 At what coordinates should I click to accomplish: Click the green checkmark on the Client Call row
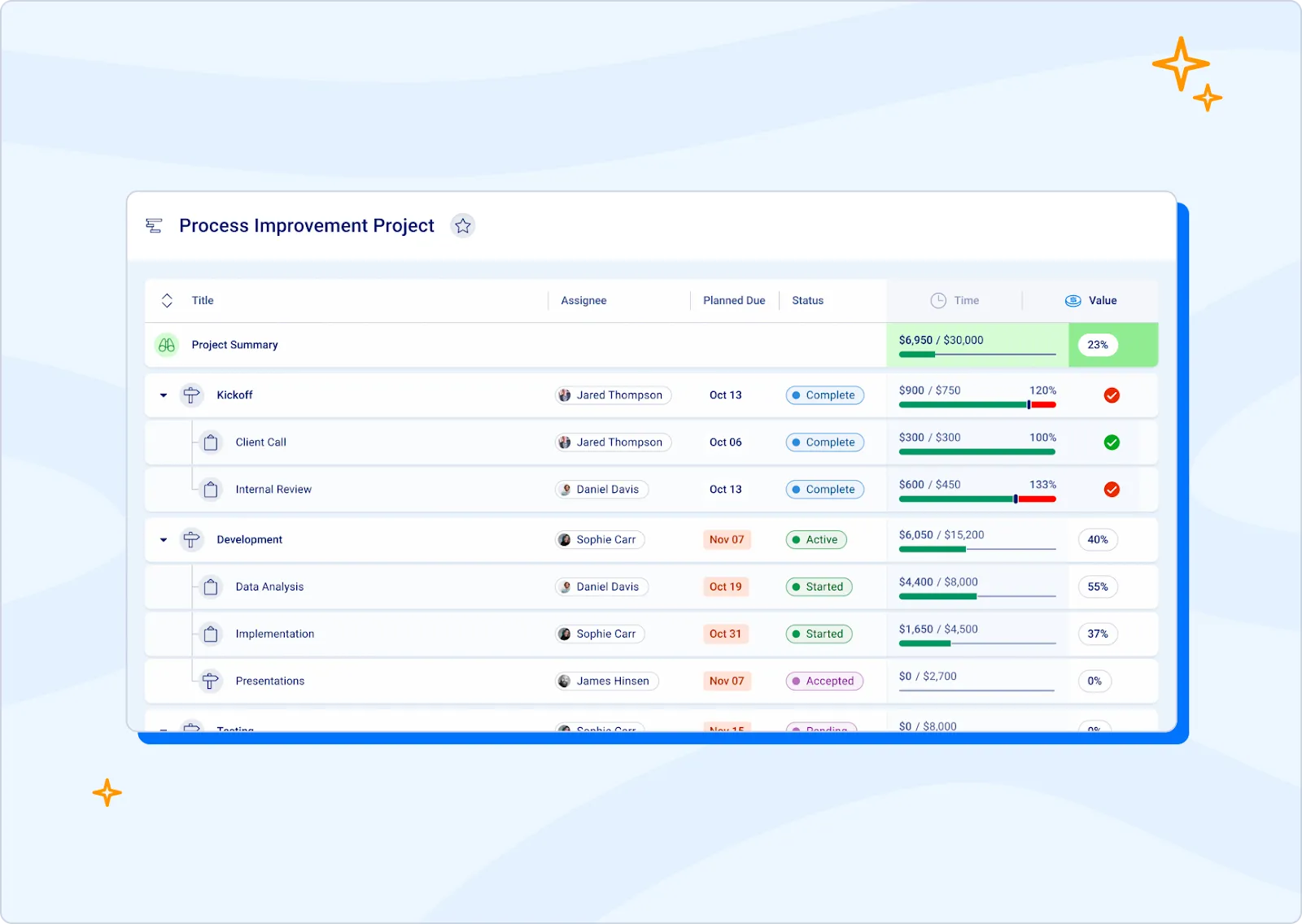click(1112, 442)
